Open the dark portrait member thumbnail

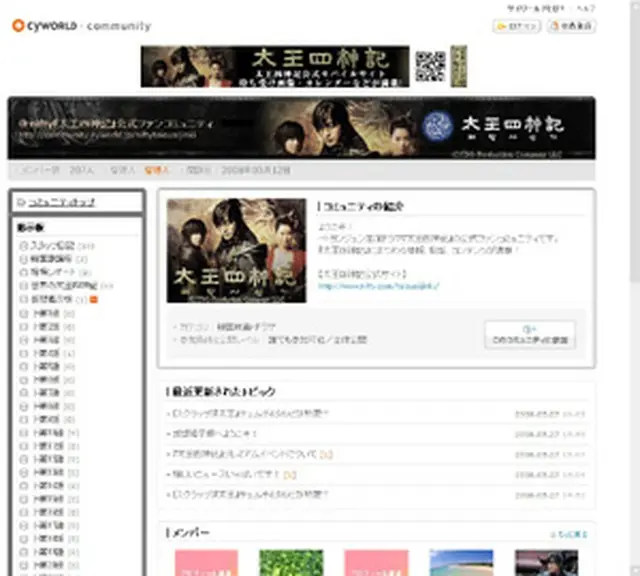547,563
